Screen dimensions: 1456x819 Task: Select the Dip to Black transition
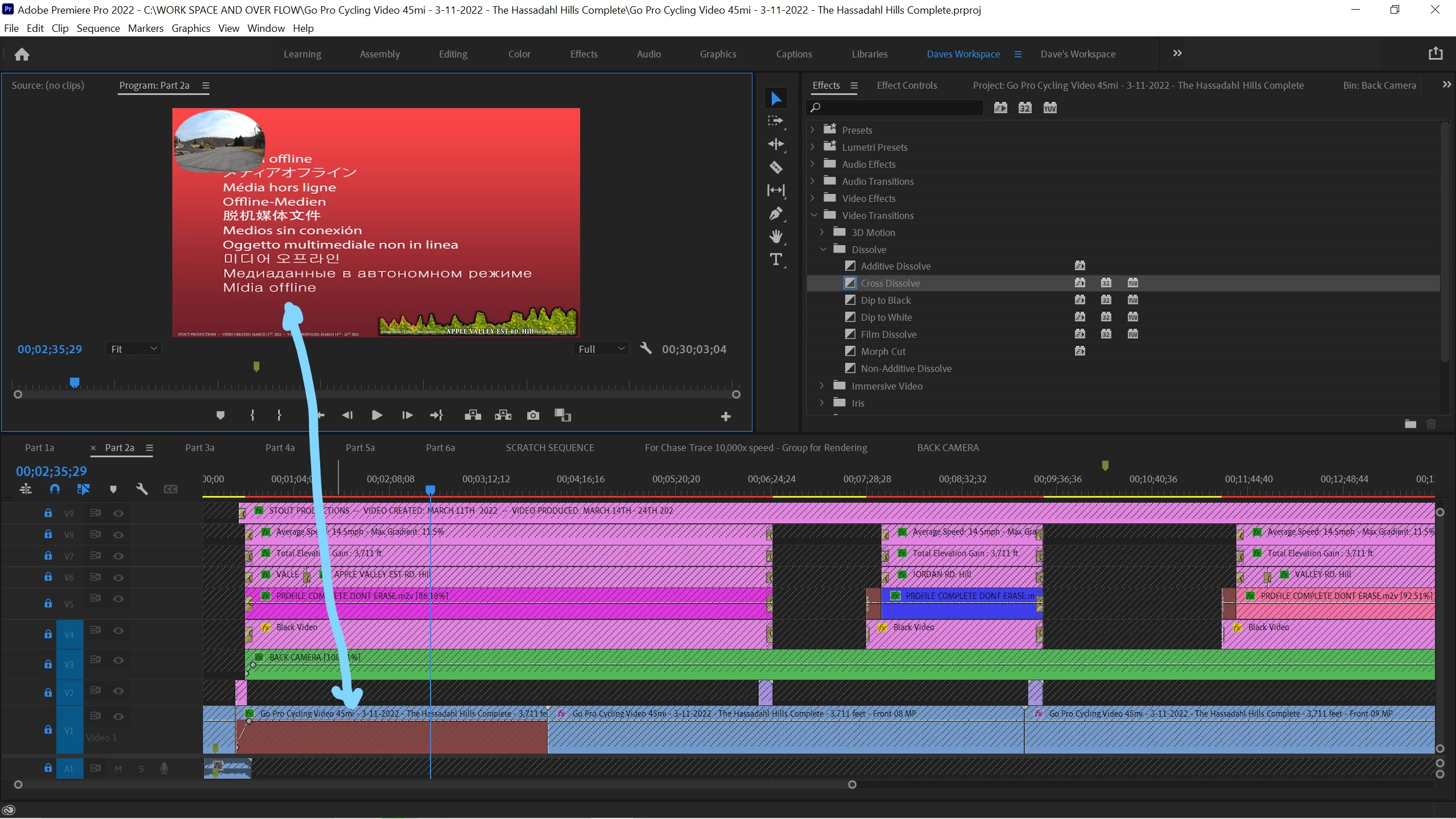point(886,300)
